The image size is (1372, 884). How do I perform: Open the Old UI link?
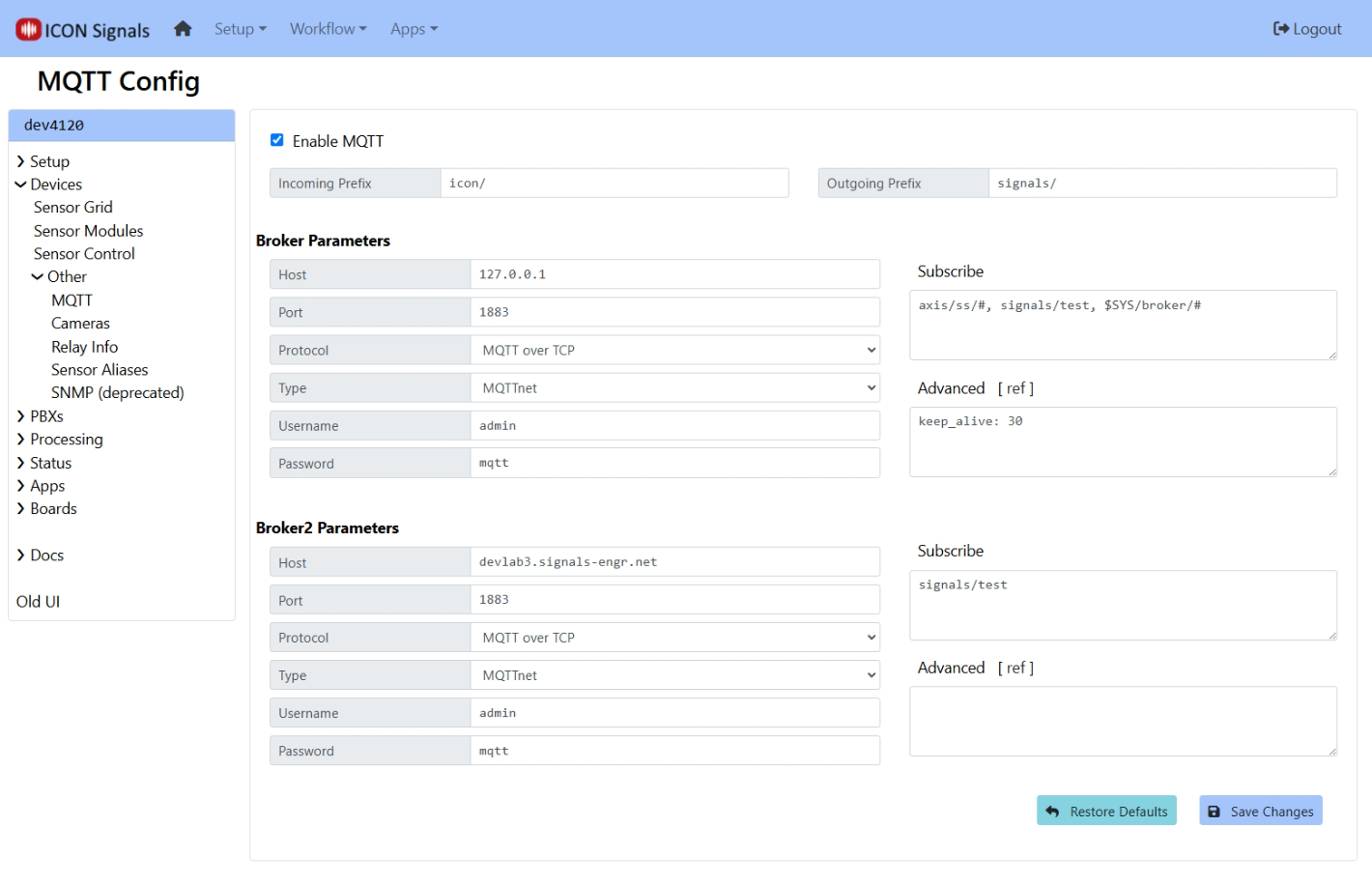tap(38, 602)
